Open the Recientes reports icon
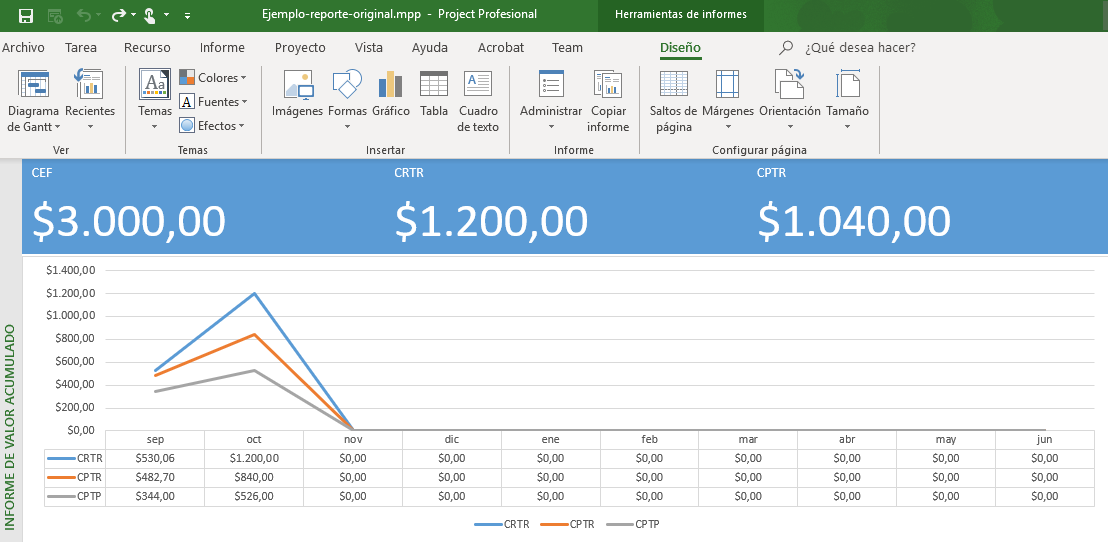Image resolution: width=1108 pixels, height=542 pixels. (x=90, y=84)
